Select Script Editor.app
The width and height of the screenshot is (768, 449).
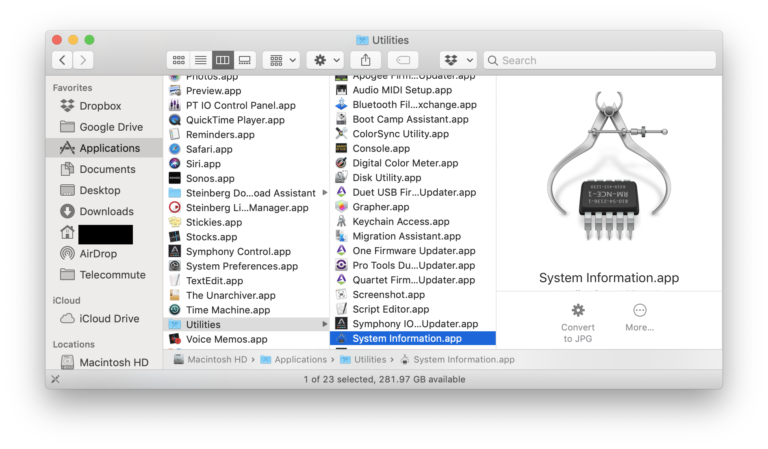pyautogui.click(x=413, y=309)
